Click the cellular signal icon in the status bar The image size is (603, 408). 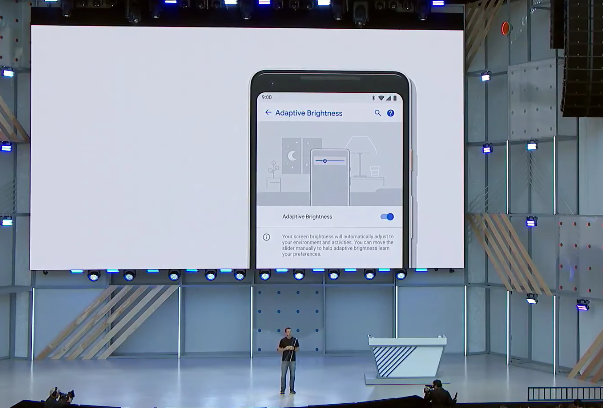click(389, 97)
